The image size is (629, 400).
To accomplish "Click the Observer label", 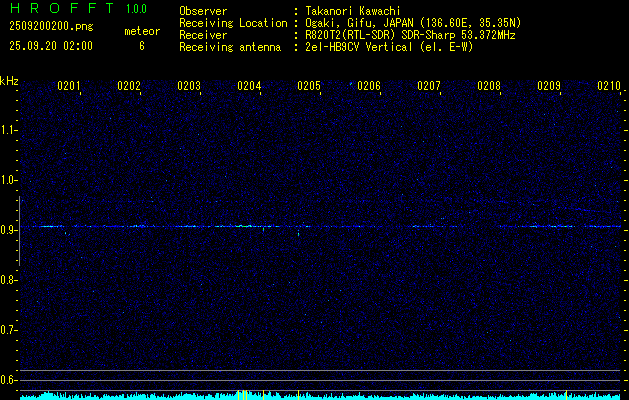I will [203, 11].
